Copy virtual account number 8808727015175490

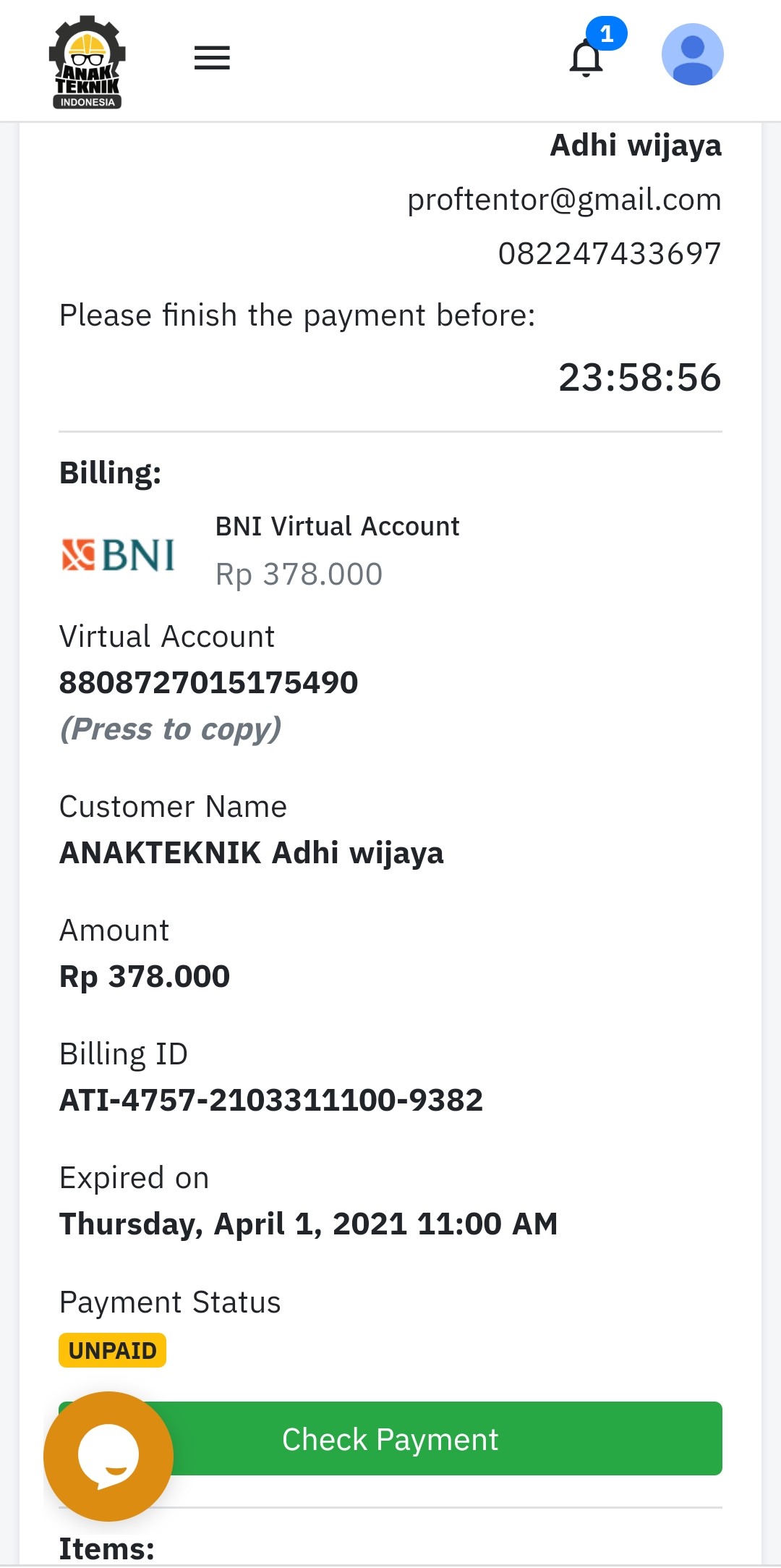point(208,682)
